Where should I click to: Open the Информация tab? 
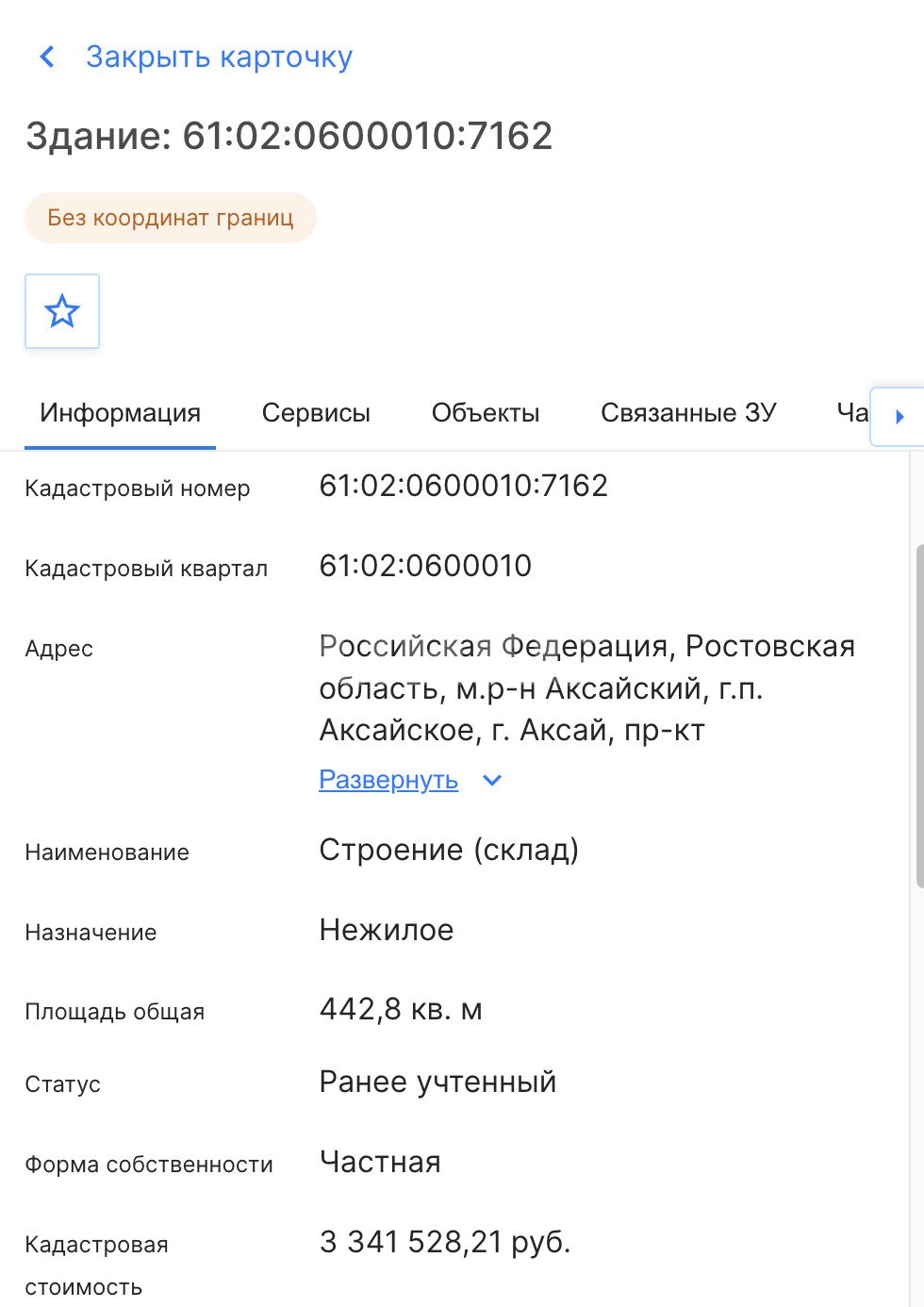(121, 413)
